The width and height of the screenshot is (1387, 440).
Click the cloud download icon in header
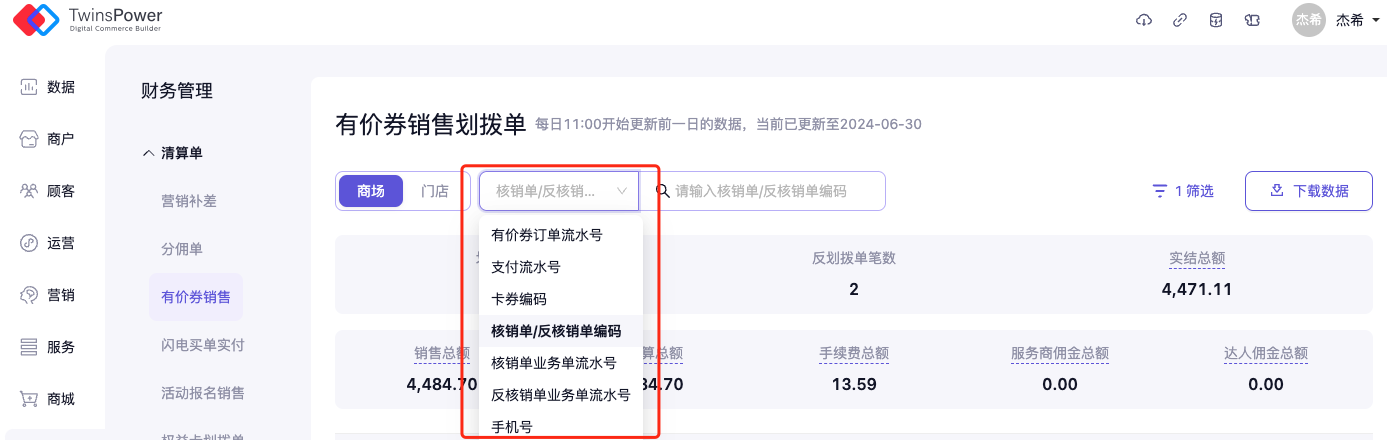(x=1145, y=20)
